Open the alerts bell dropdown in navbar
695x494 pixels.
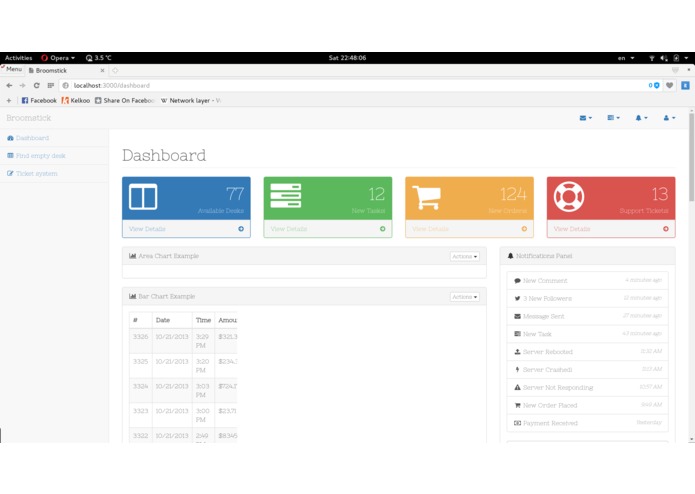pyautogui.click(x=641, y=118)
